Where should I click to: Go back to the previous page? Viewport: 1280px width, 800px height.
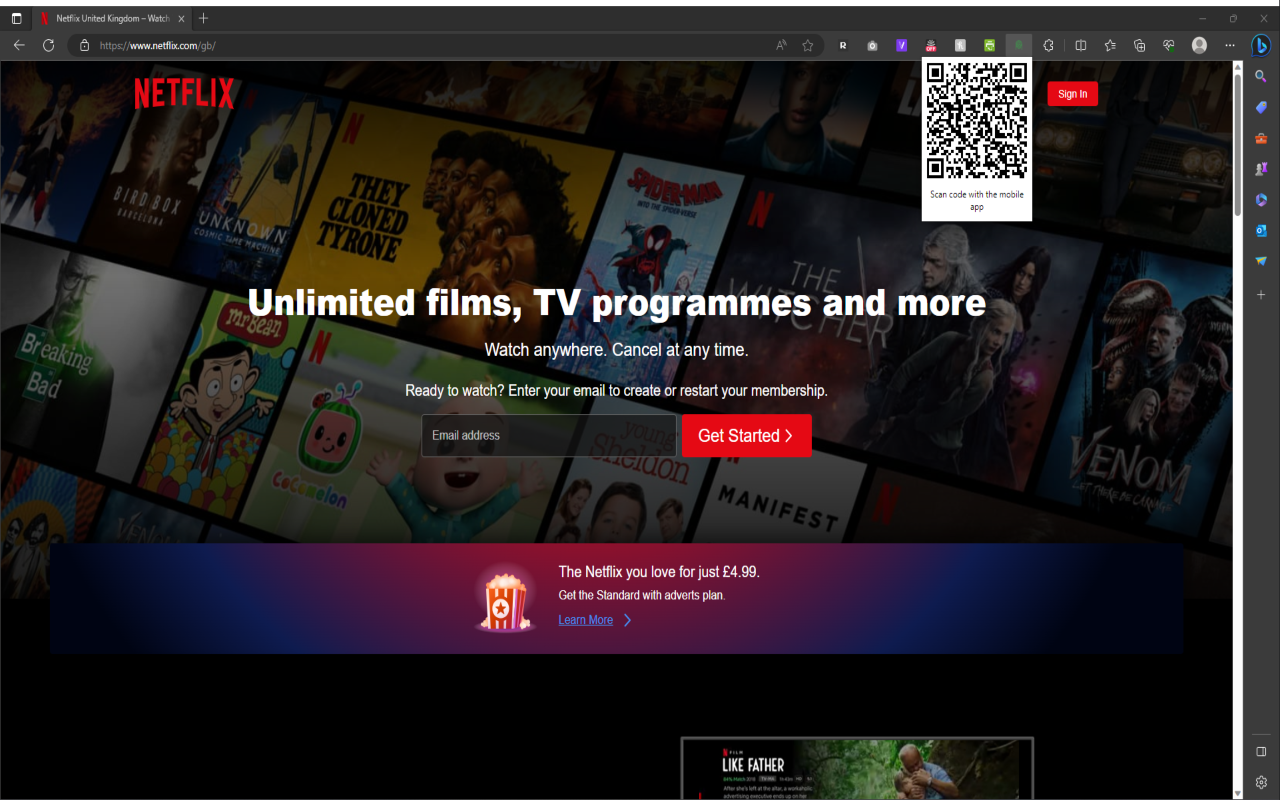[19, 45]
